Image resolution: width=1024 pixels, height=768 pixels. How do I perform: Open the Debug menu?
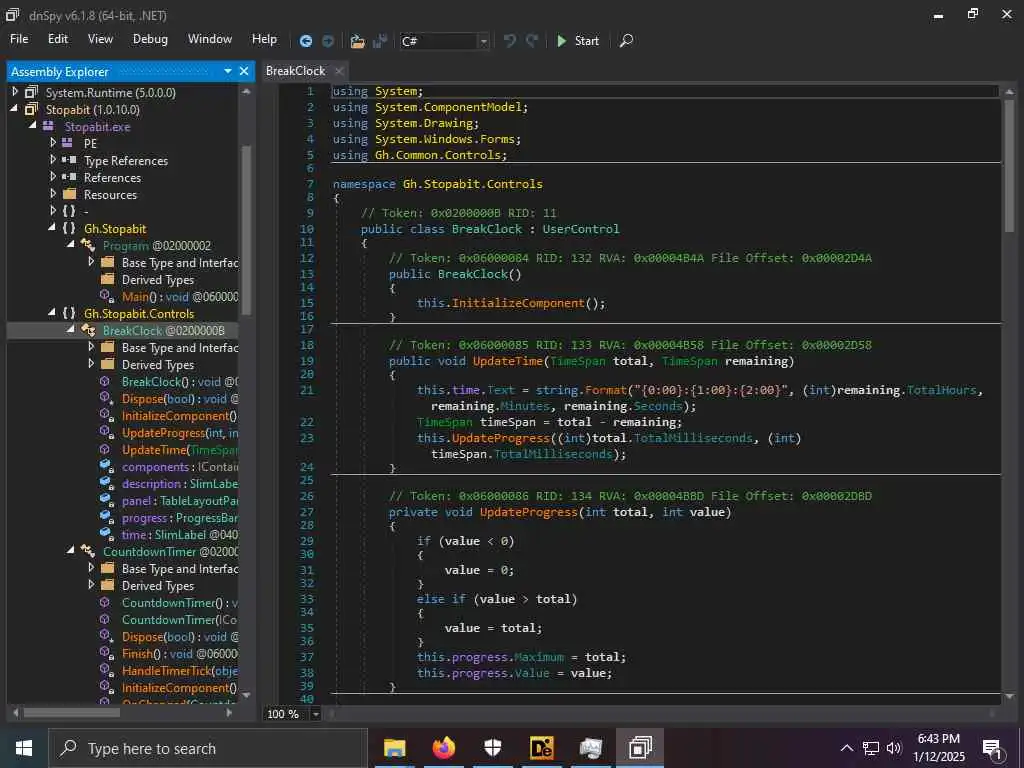[150, 39]
